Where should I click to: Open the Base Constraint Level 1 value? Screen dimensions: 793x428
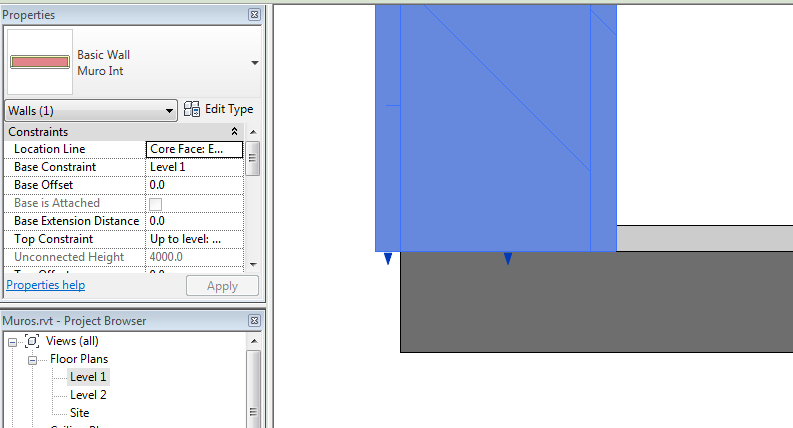[194, 167]
